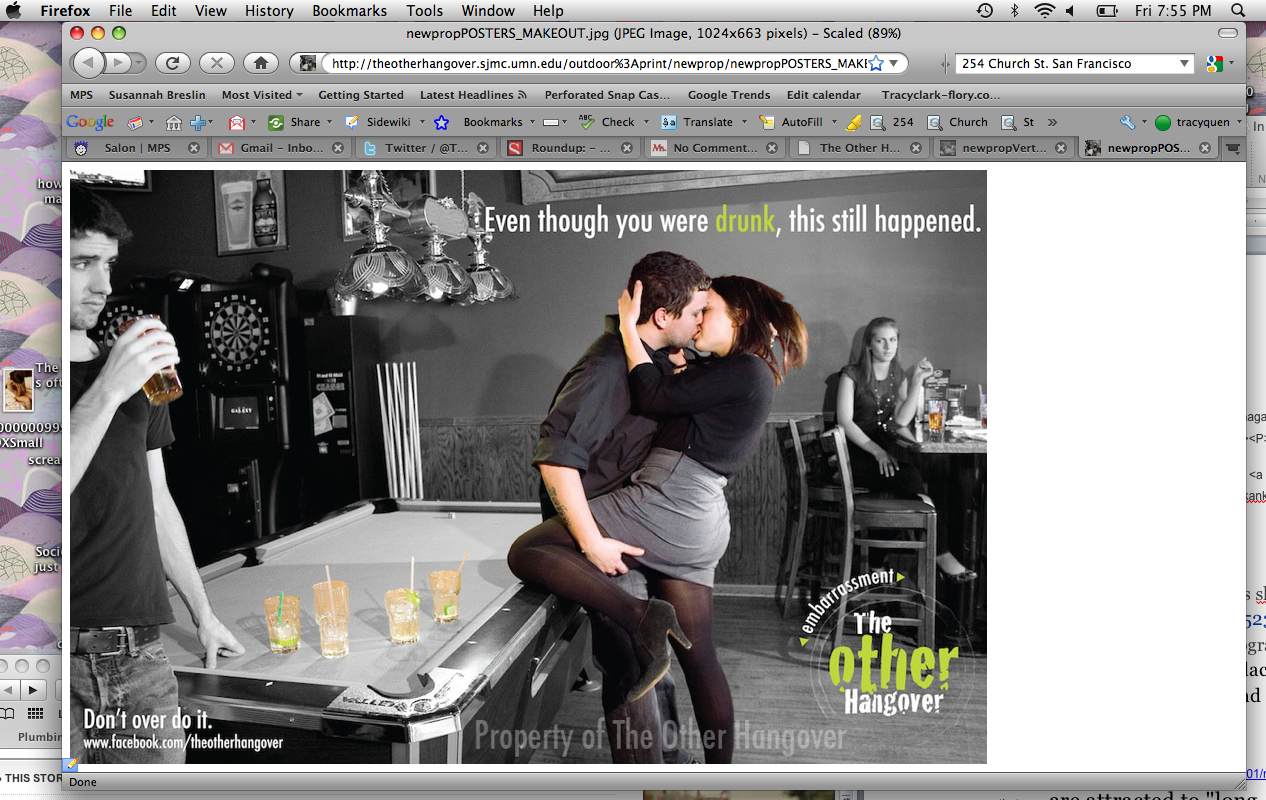Screen dimensions: 1266x800
Task: Switch to the Gmail - Inbox tab
Action: 281,148
